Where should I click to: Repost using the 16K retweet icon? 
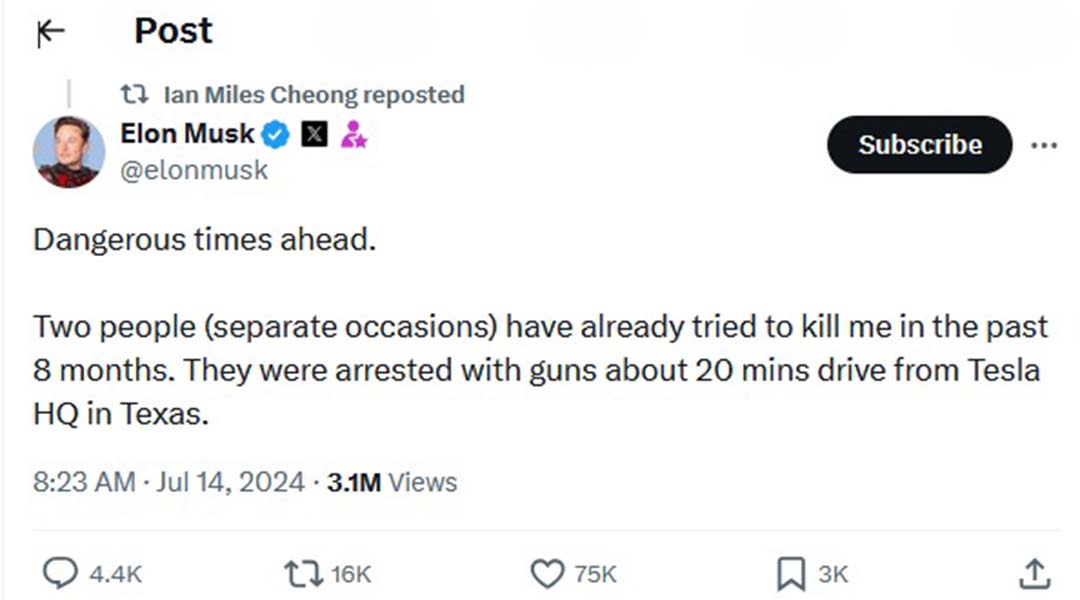tap(303, 574)
